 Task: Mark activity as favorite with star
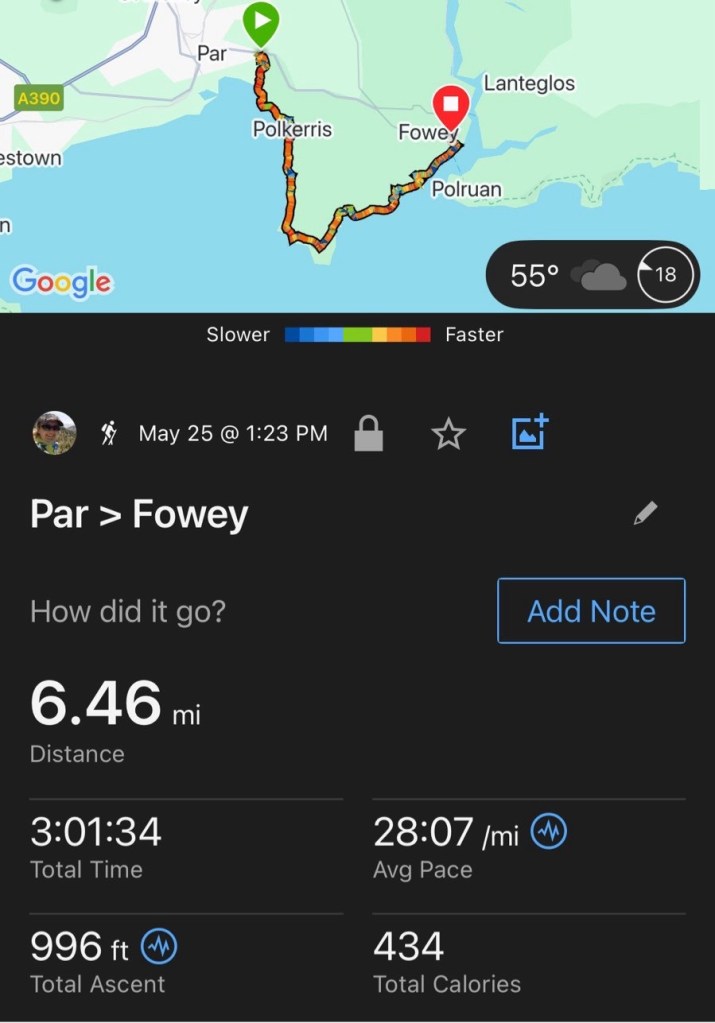point(448,434)
